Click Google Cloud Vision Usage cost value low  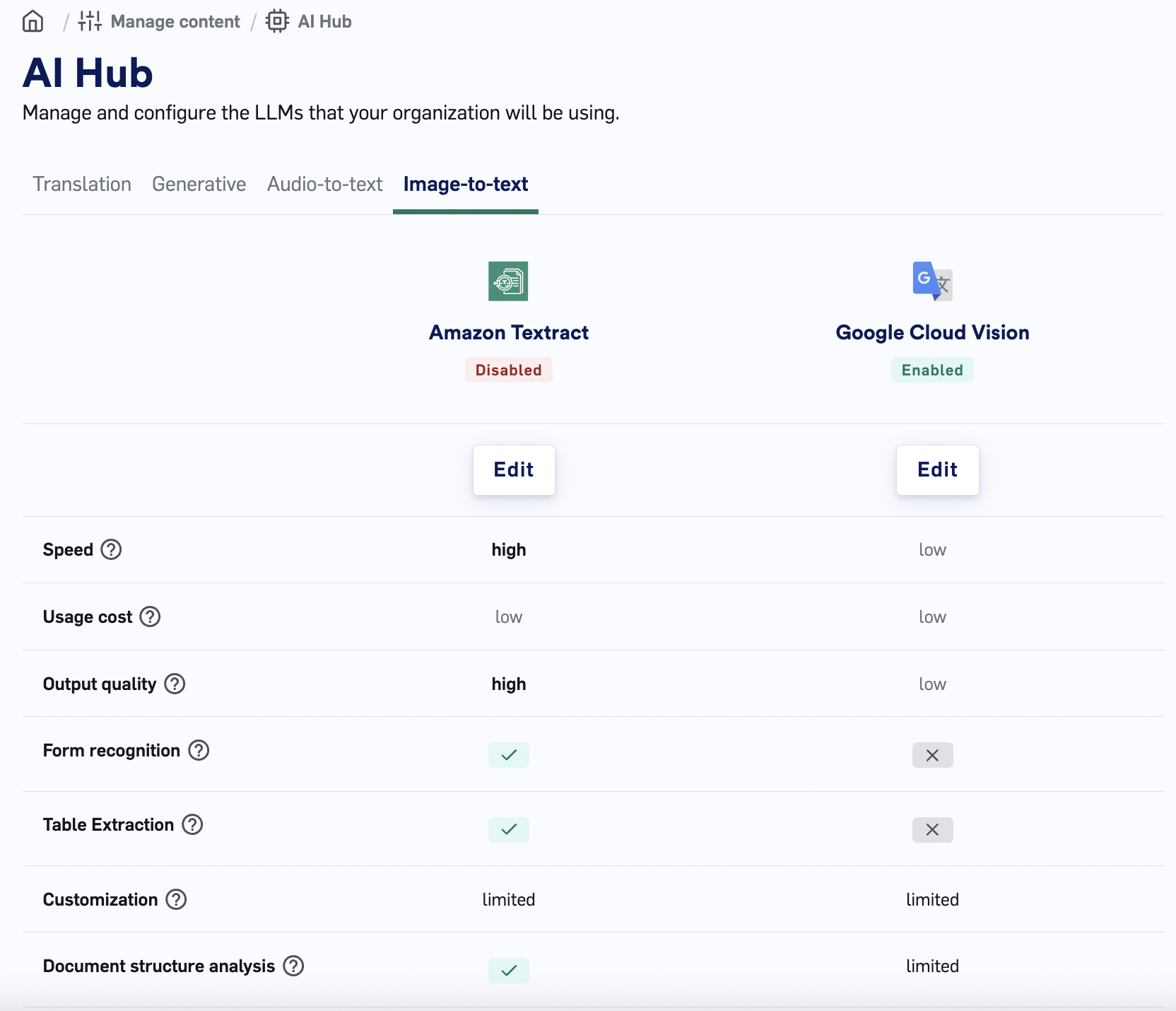click(x=933, y=617)
